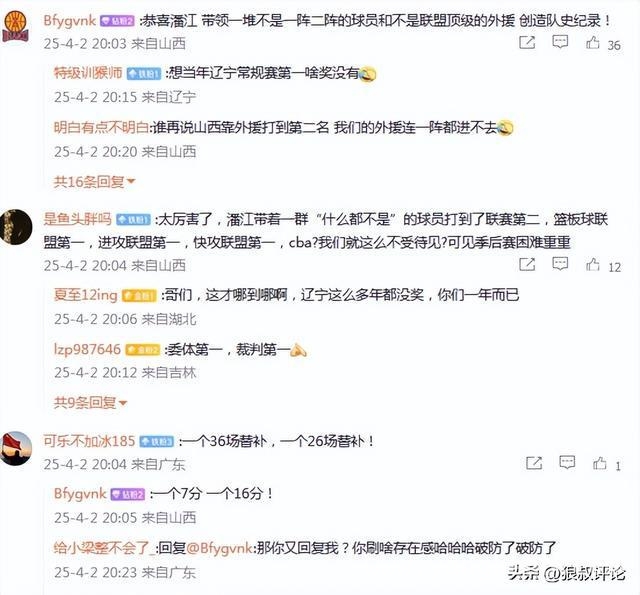The image size is (640, 595).
Task: Share Bfygvnk's top comment
Action: [527, 42]
